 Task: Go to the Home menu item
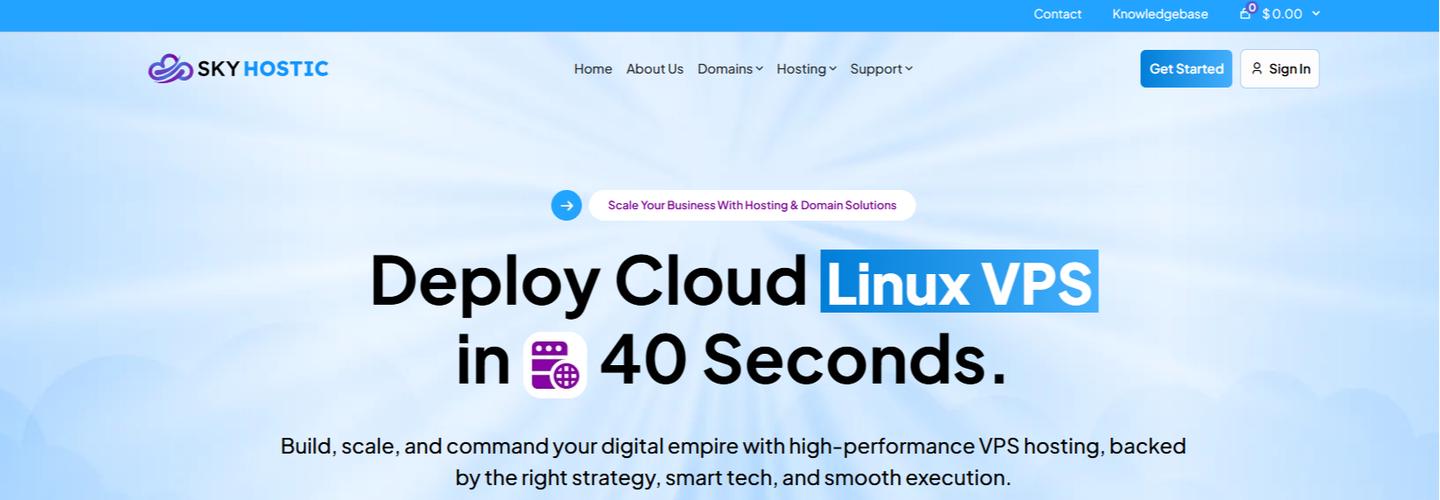(593, 68)
